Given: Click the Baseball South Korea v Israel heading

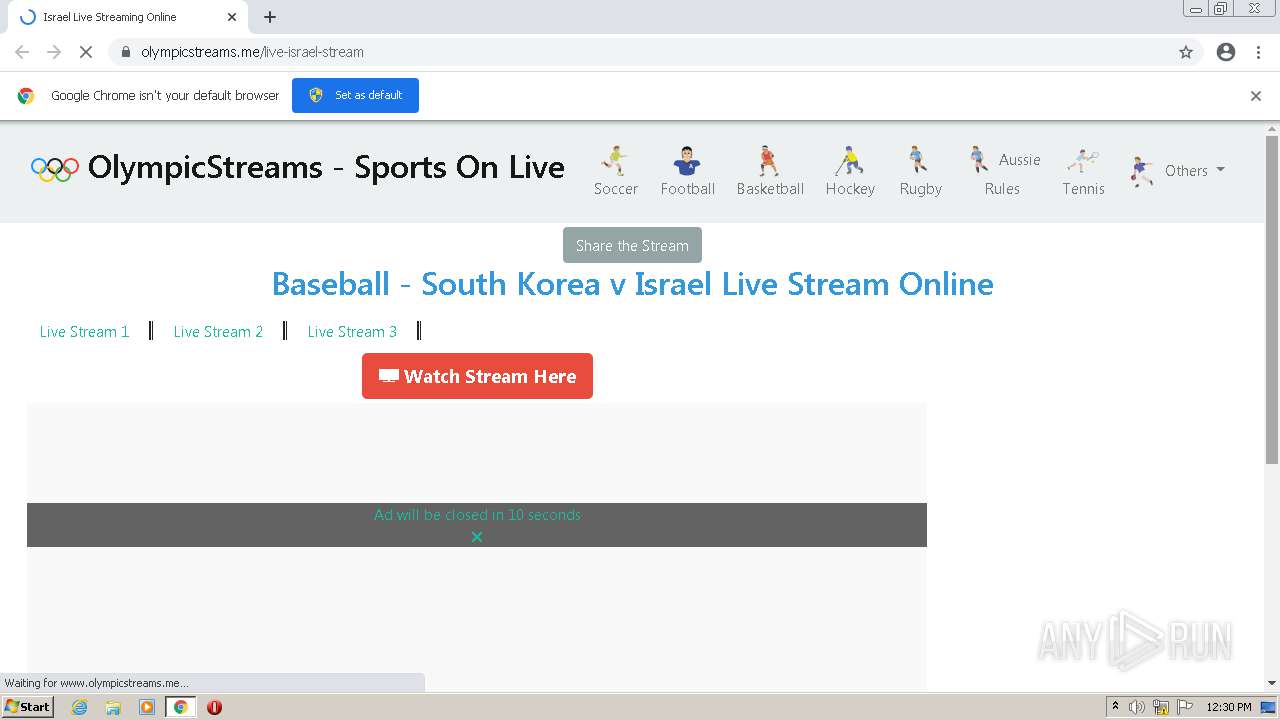Looking at the screenshot, I should pyautogui.click(x=633, y=284).
